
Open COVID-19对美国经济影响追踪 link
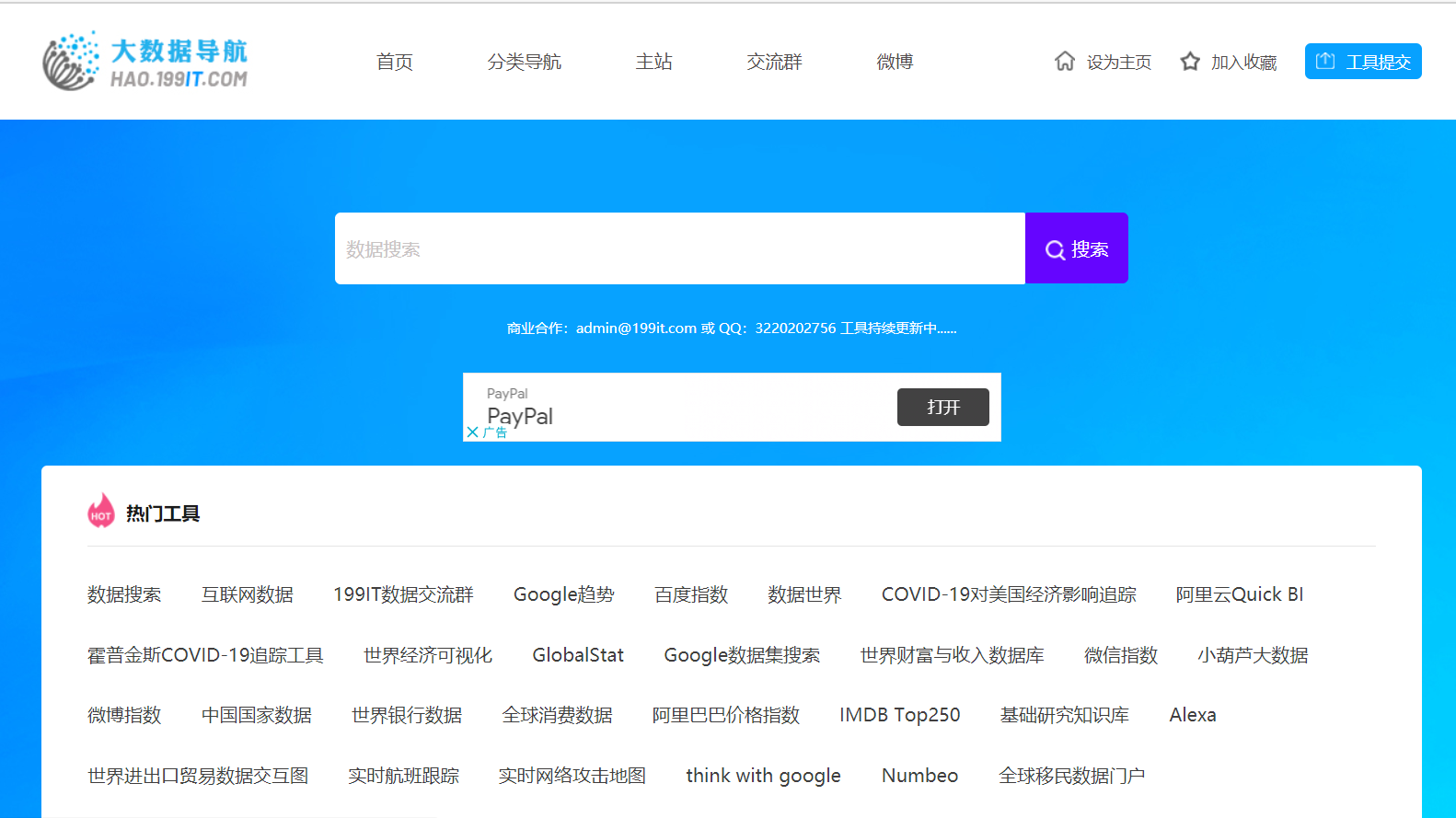tap(1009, 594)
